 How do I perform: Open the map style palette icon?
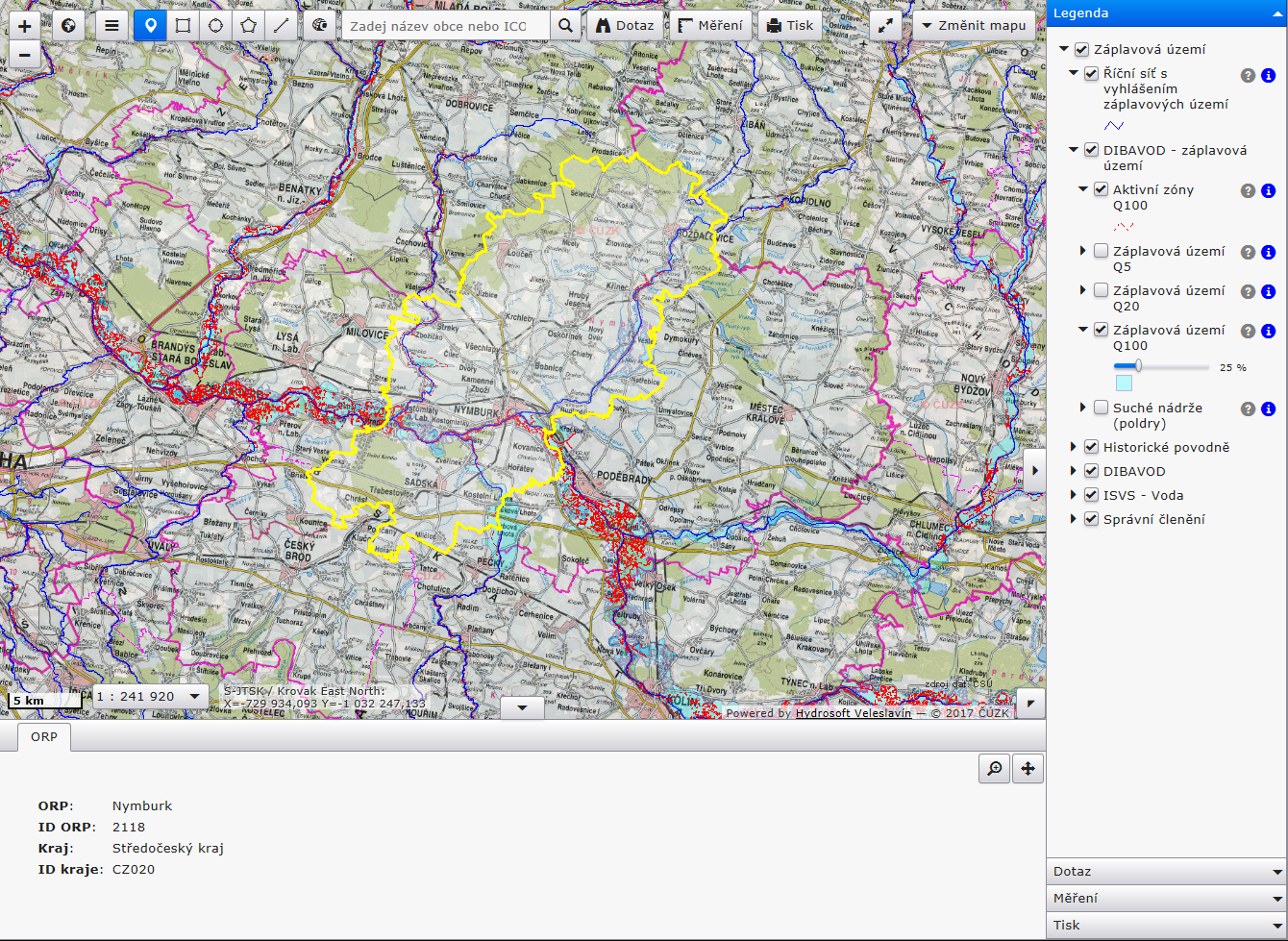pos(320,26)
